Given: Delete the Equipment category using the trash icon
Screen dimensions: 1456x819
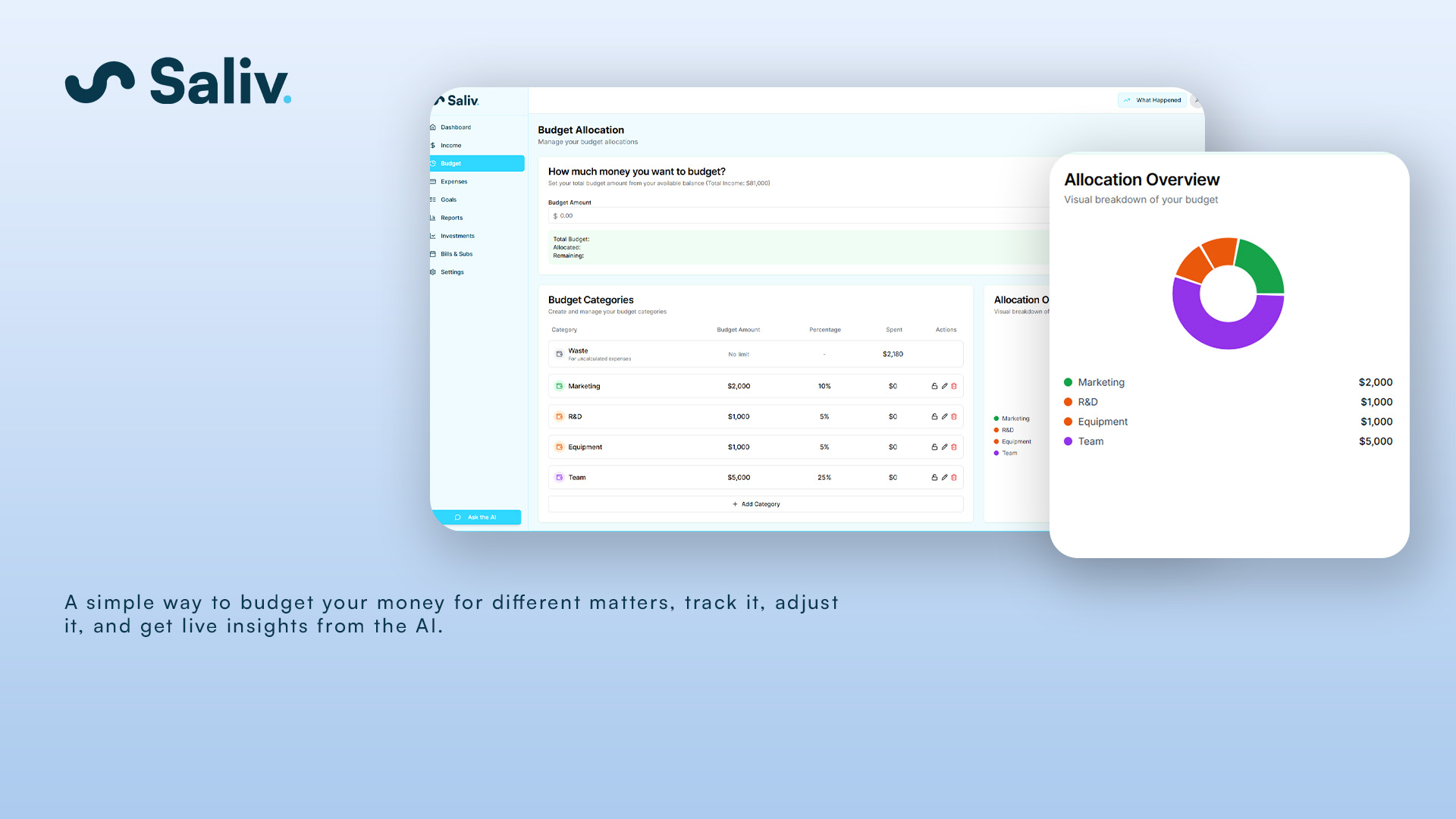Looking at the screenshot, I should point(954,447).
